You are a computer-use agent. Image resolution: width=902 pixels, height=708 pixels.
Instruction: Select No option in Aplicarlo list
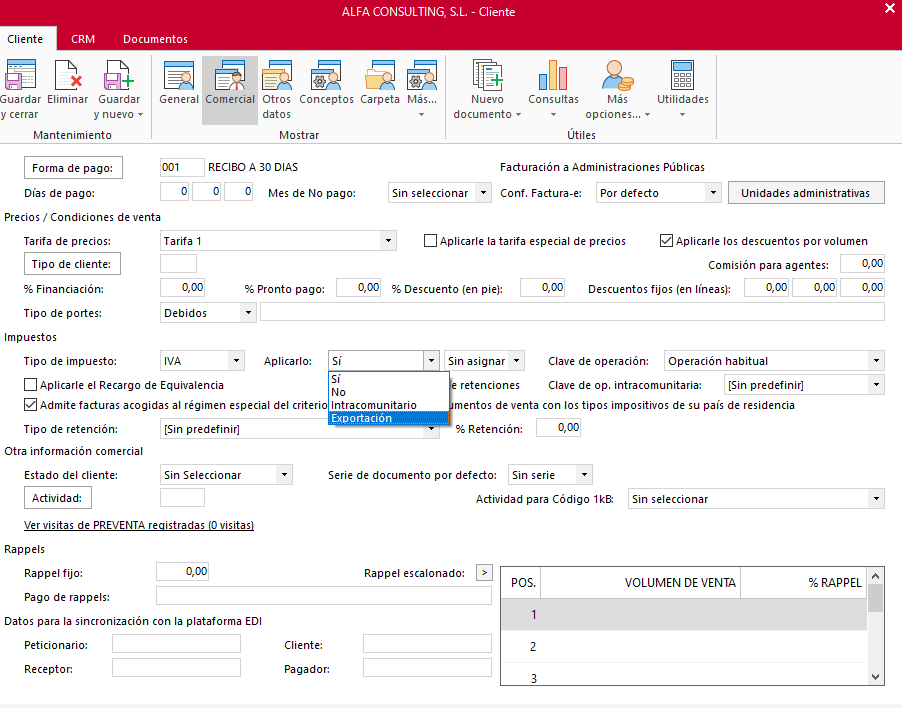click(x=388, y=392)
